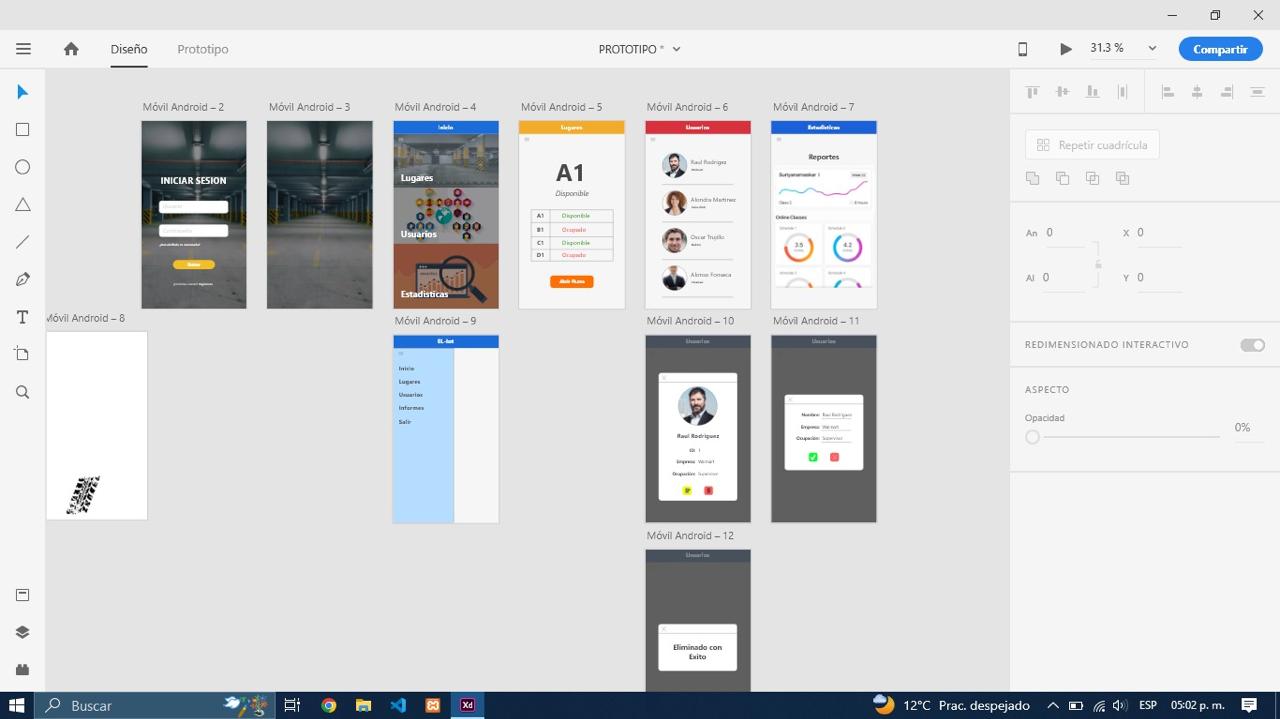Toggle Redimensionado Interactivo switch
1280x719 pixels.
pyautogui.click(x=1252, y=345)
